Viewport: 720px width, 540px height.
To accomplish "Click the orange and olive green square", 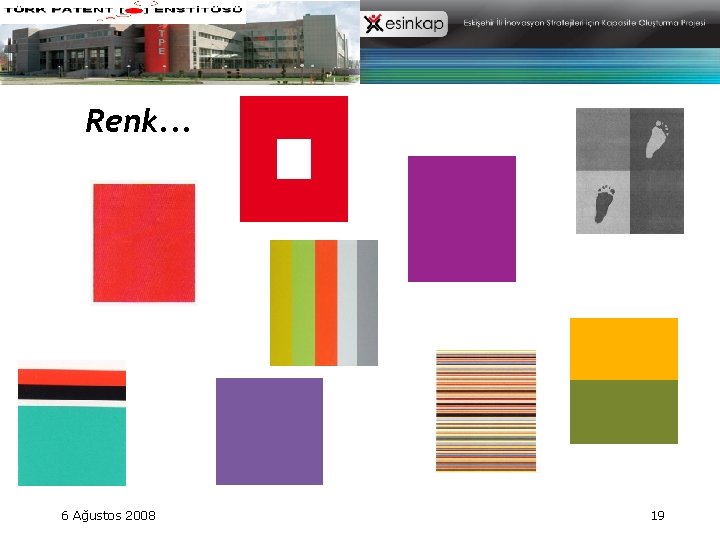I will [x=624, y=381].
